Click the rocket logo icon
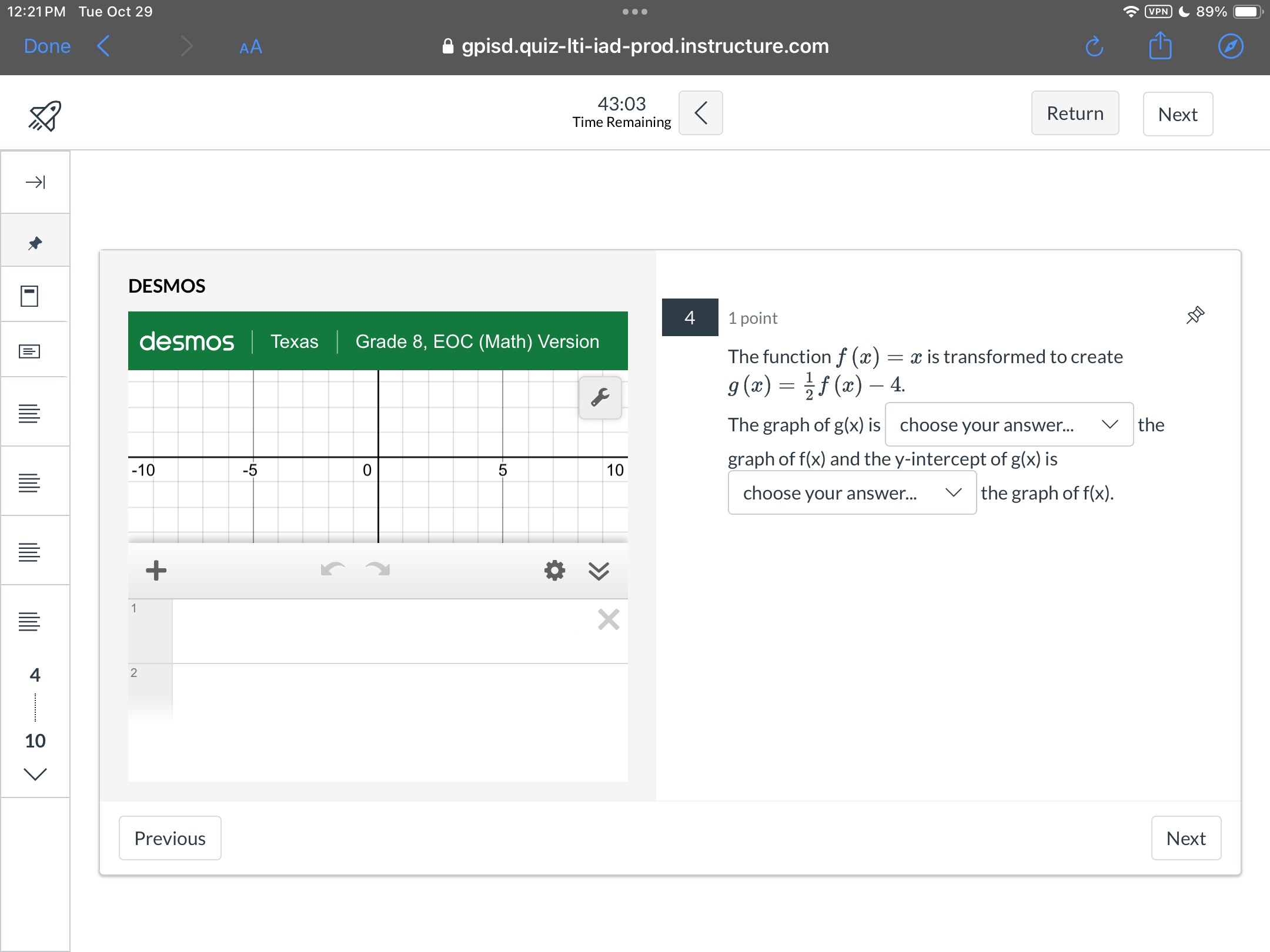 coord(45,115)
